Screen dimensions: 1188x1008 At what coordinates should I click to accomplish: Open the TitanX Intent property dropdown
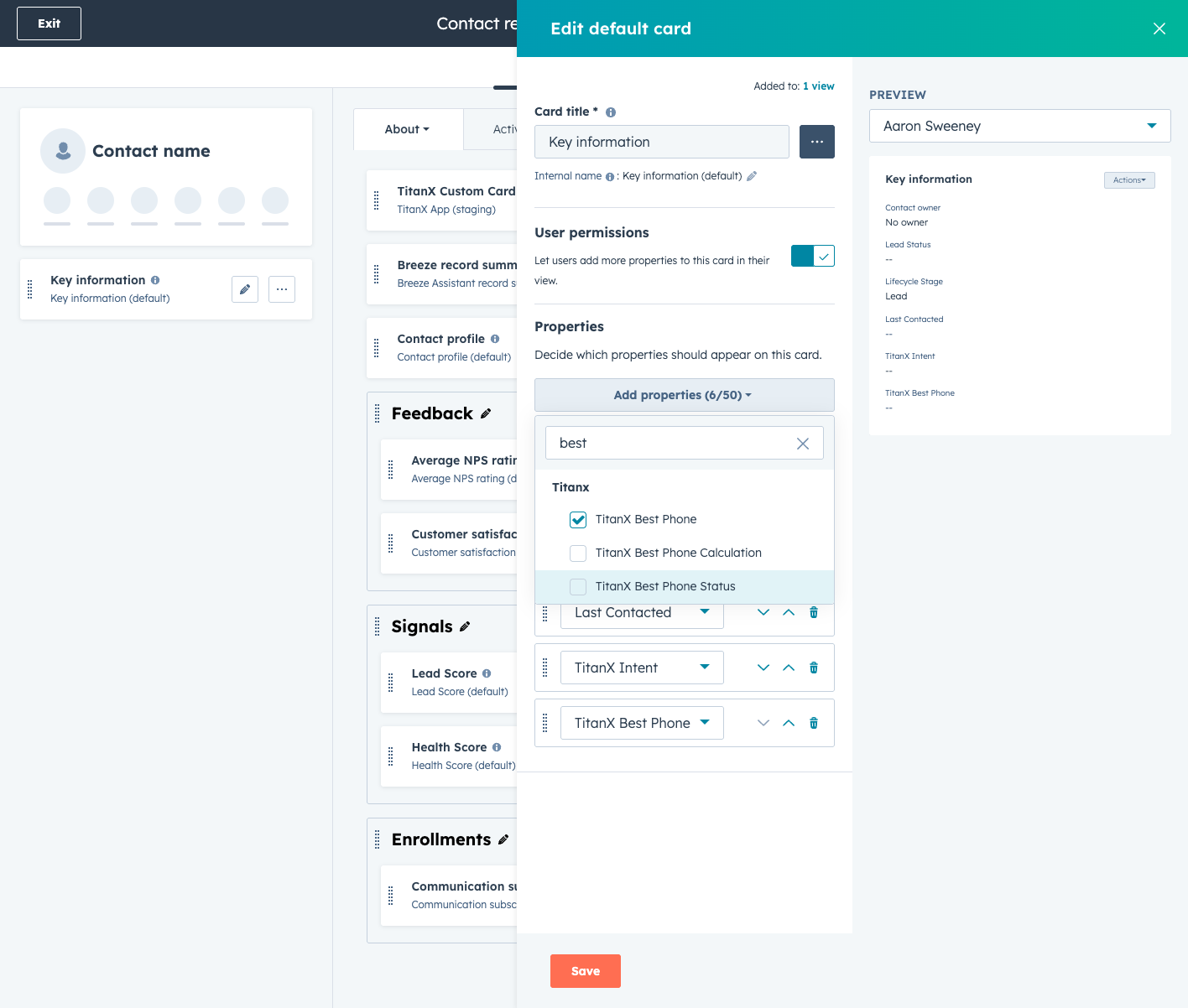(x=642, y=668)
